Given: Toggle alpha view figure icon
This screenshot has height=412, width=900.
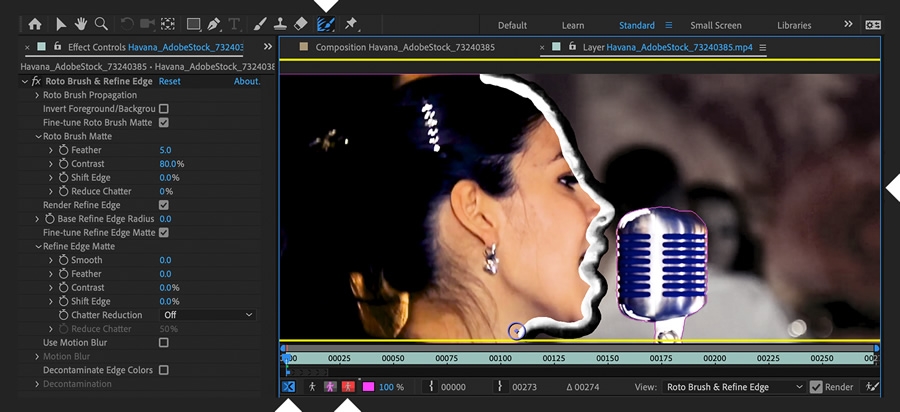Looking at the screenshot, I should (312, 387).
